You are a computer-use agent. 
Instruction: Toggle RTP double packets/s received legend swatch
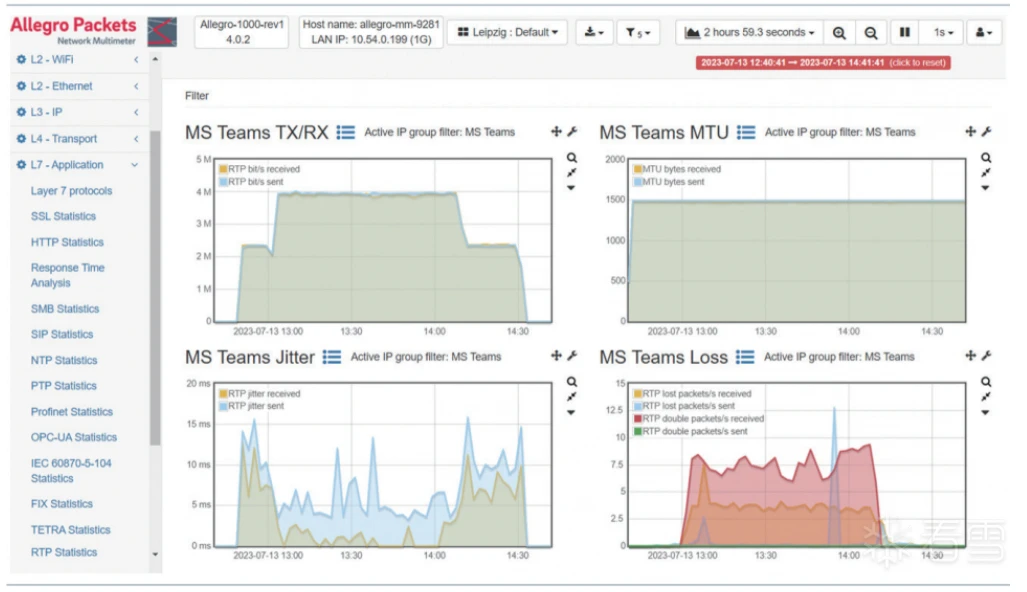[638, 418]
